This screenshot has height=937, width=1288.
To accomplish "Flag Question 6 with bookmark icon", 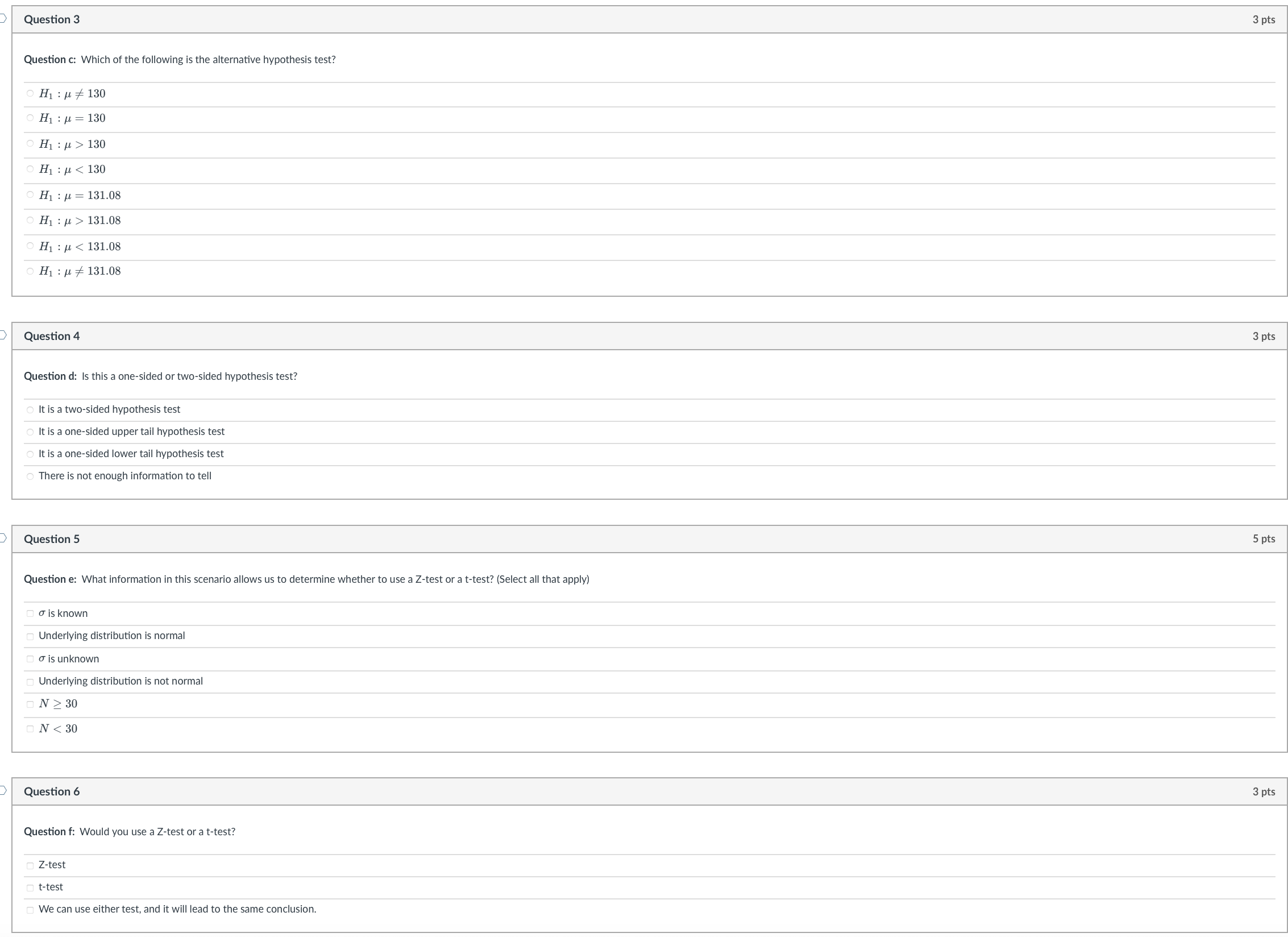I will [2, 790].
